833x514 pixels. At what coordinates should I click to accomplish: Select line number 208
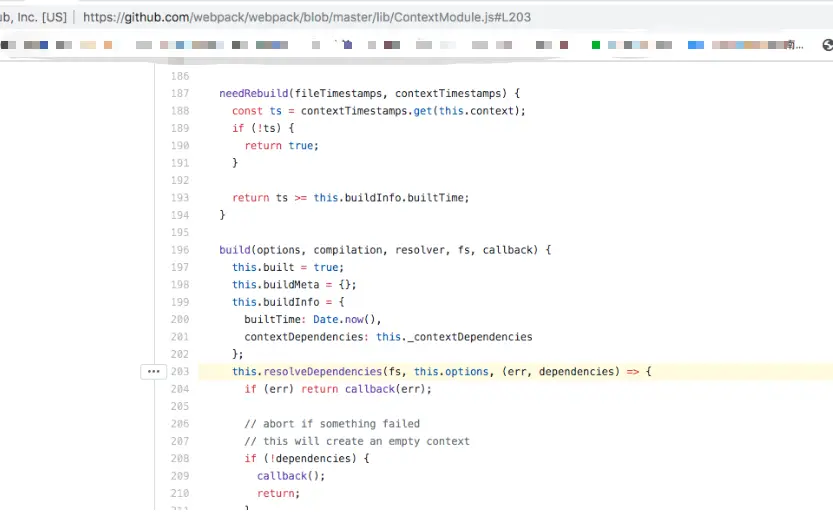(x=180, y=459)
